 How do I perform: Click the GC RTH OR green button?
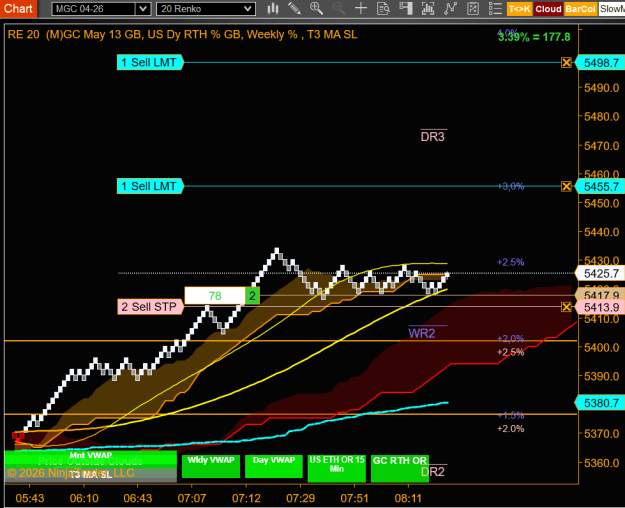(x=400, y=469)
